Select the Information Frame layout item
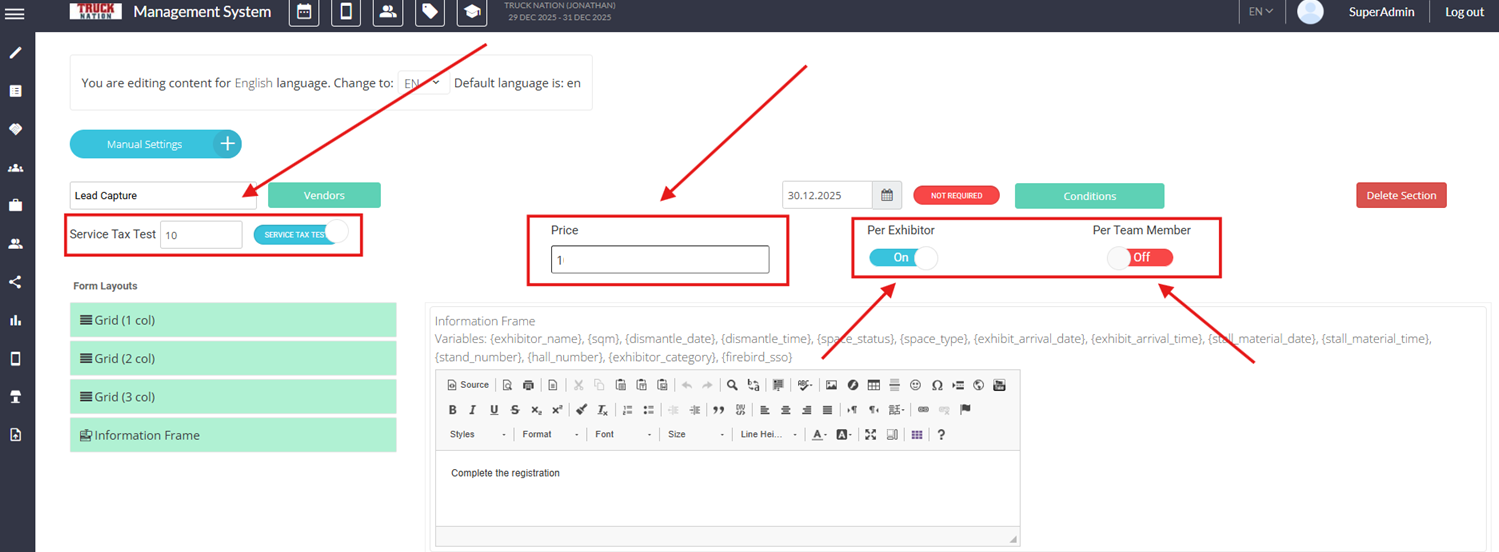This screenshot has width=1499, height=552. click(x=233, y=435)
